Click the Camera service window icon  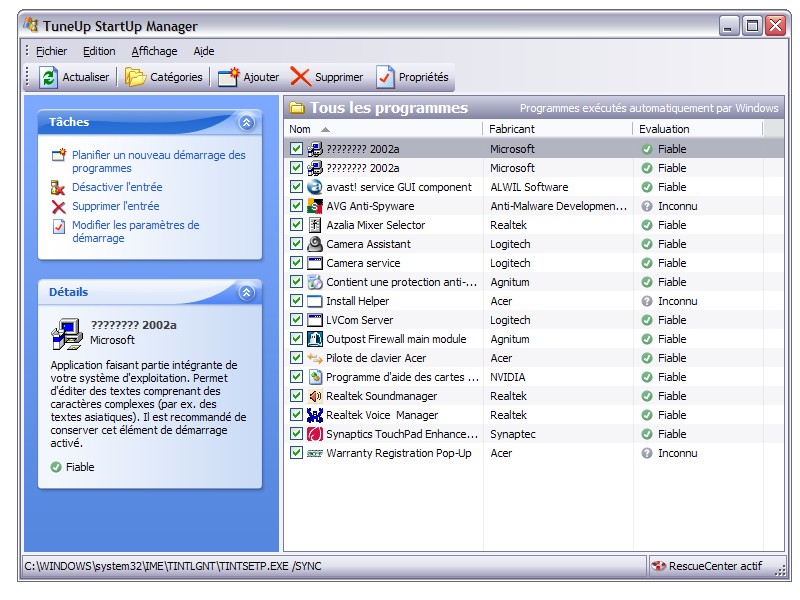pyautogui.click(x=315, y=263)
